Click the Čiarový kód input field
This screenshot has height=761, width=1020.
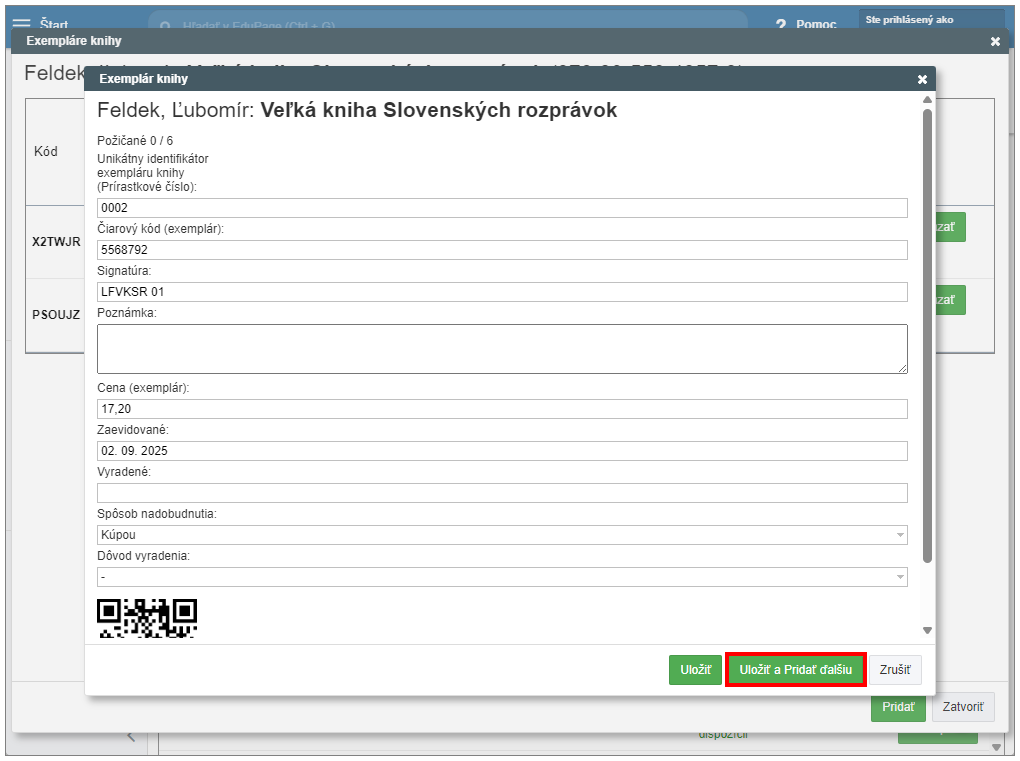[502, 250]
